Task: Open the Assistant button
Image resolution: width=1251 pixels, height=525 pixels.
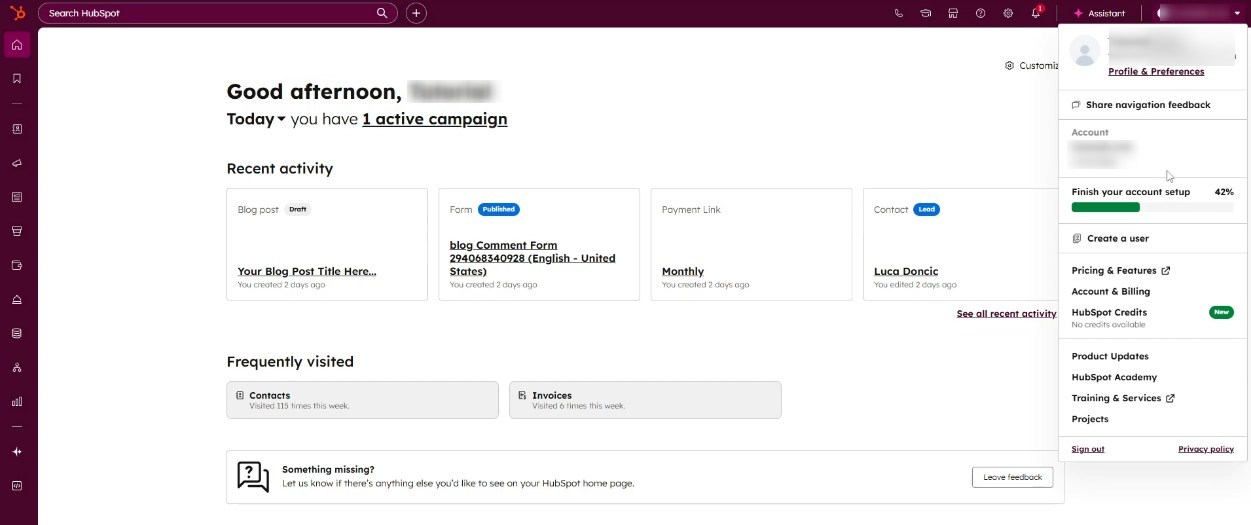Action: [1099, 13]
